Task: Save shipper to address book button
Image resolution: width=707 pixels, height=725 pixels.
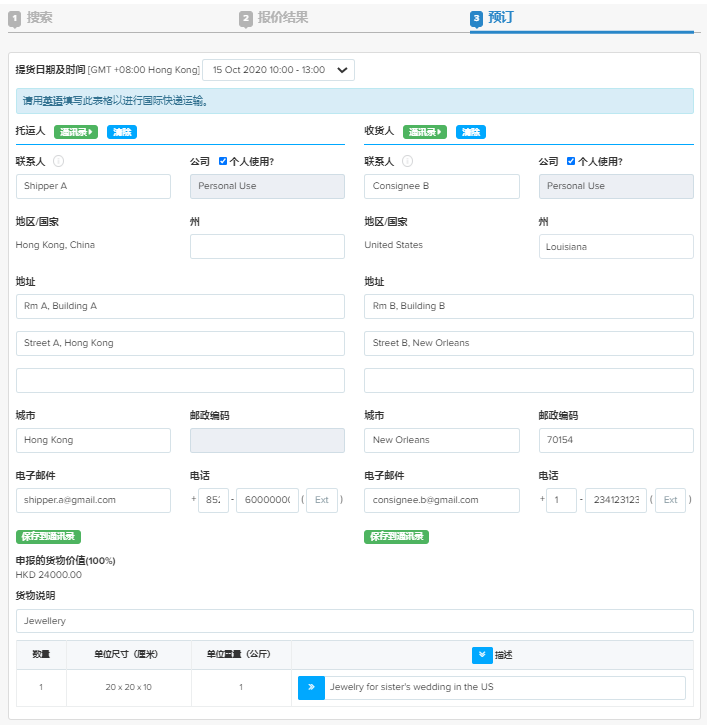Action: click(49, 536)
